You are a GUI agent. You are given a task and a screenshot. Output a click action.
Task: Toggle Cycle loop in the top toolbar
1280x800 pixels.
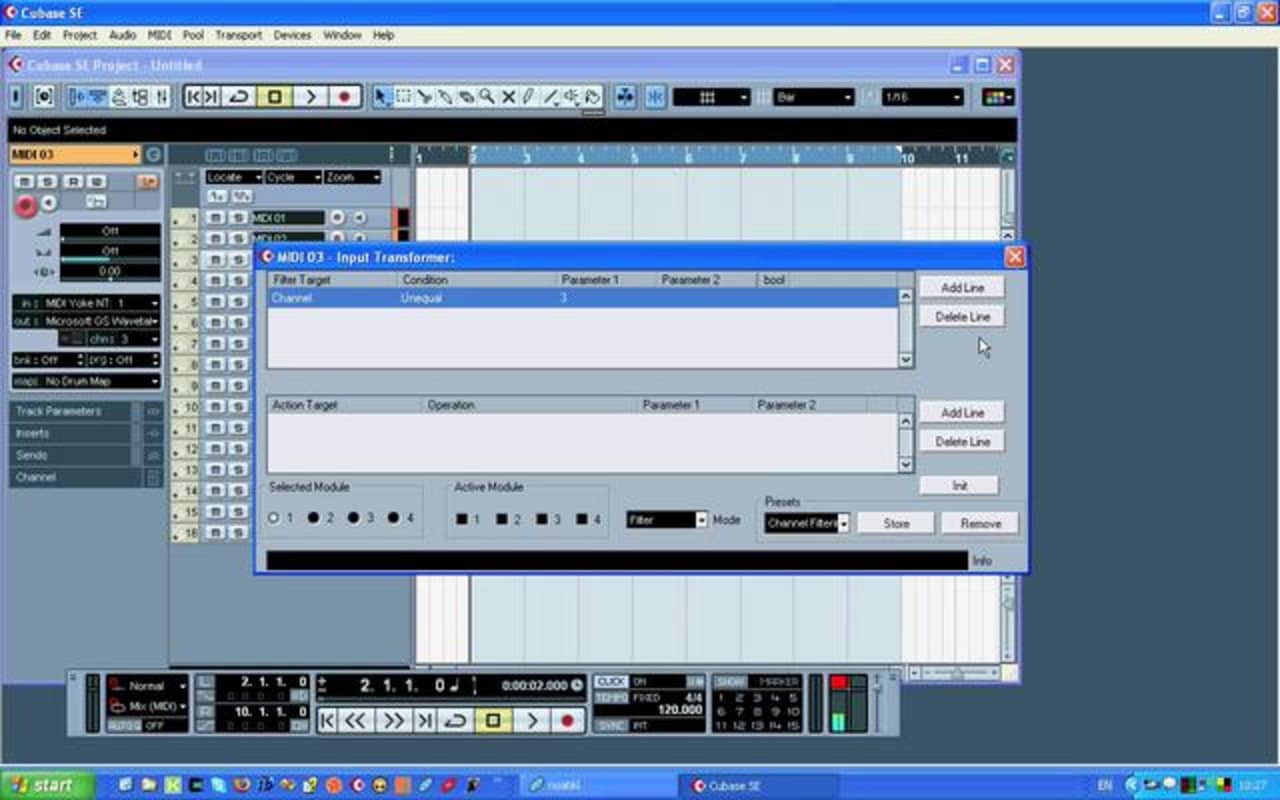[238, 97]
